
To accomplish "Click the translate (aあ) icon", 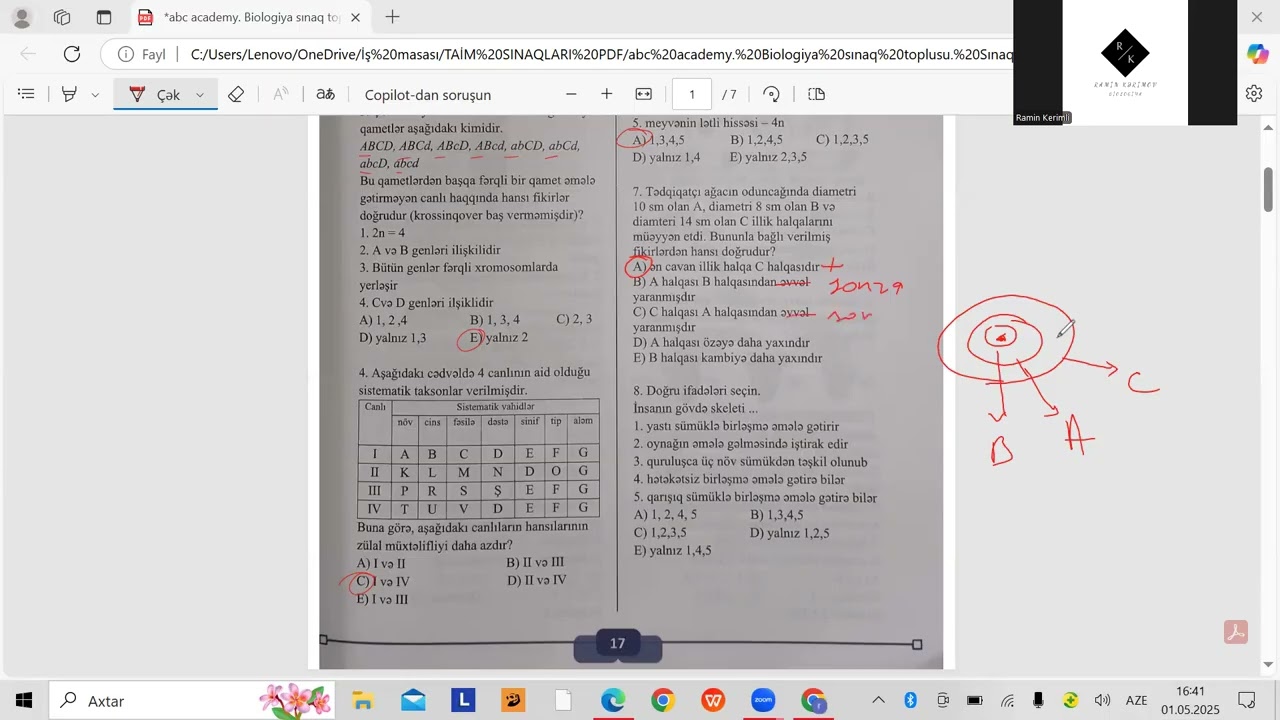I will [325, 94].
